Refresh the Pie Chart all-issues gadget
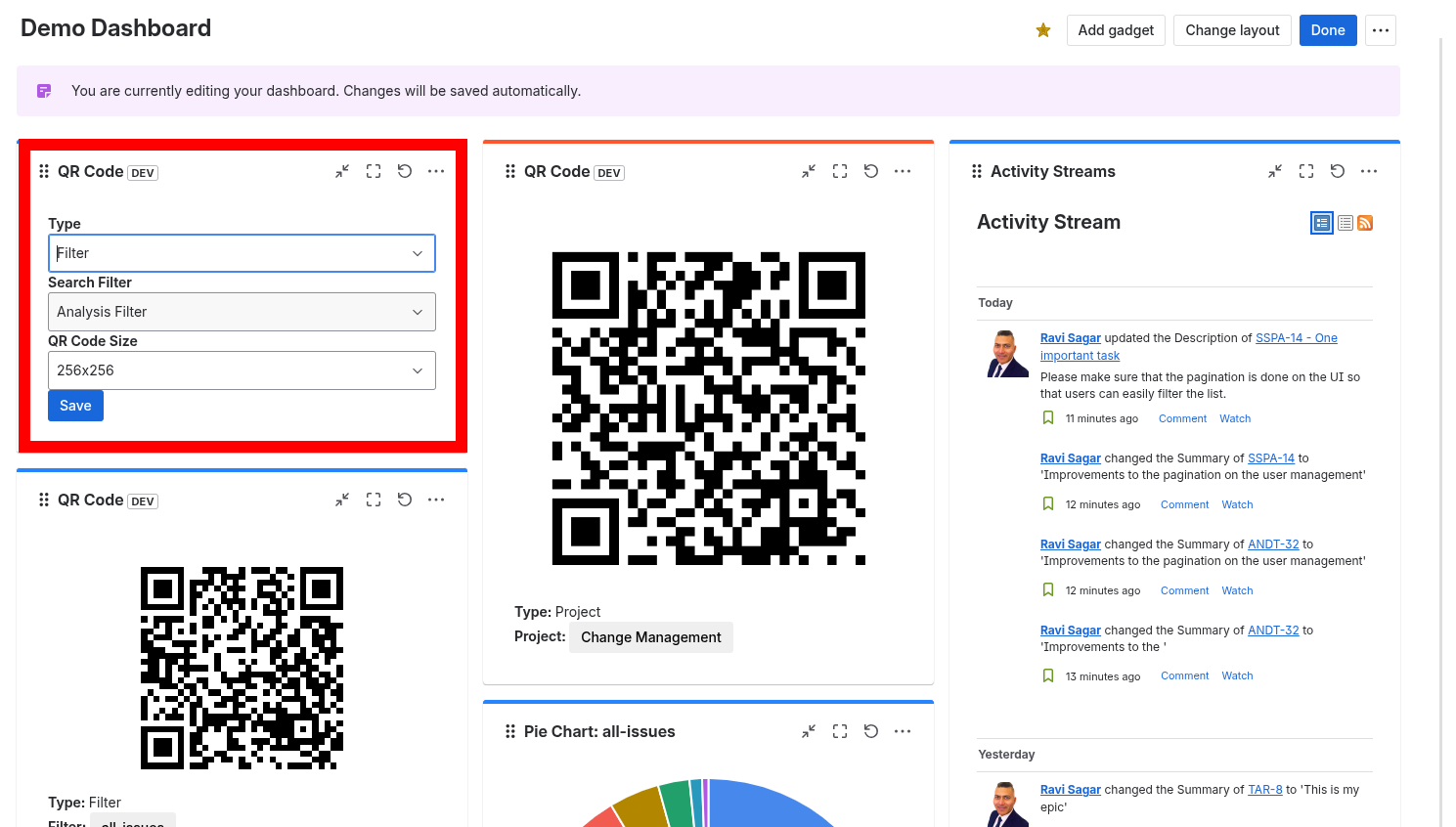 point(871,731)
